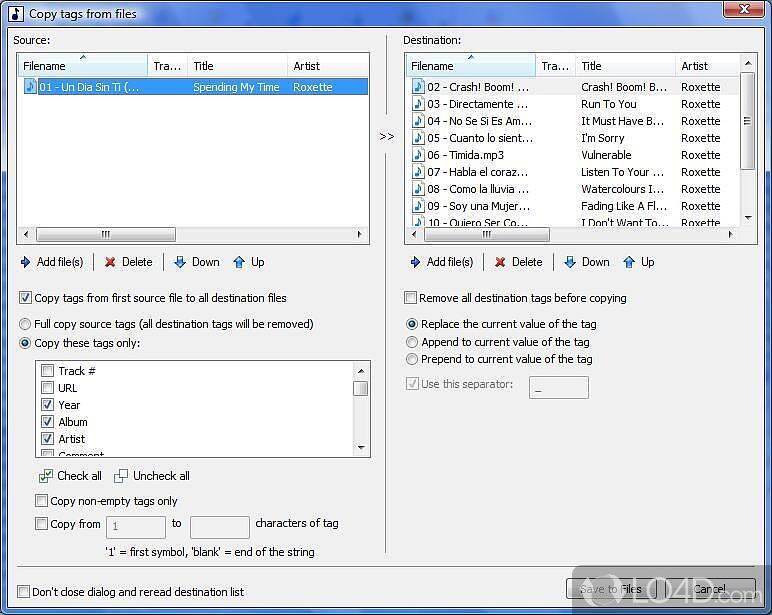Select the 'Run To You' title cell
Screen dimensions: 772x615
(609, 104)
